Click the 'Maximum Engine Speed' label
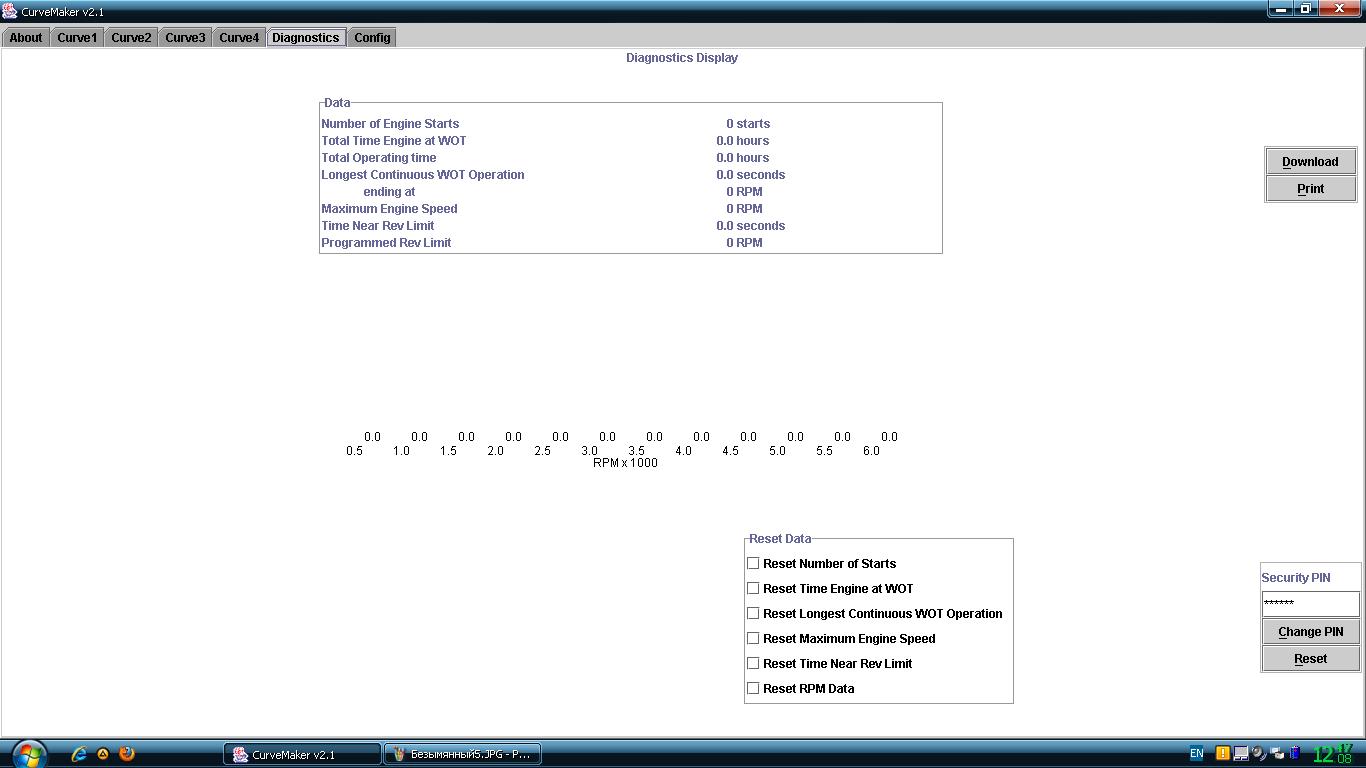The image size is (1366, 768). pos(389,209)
